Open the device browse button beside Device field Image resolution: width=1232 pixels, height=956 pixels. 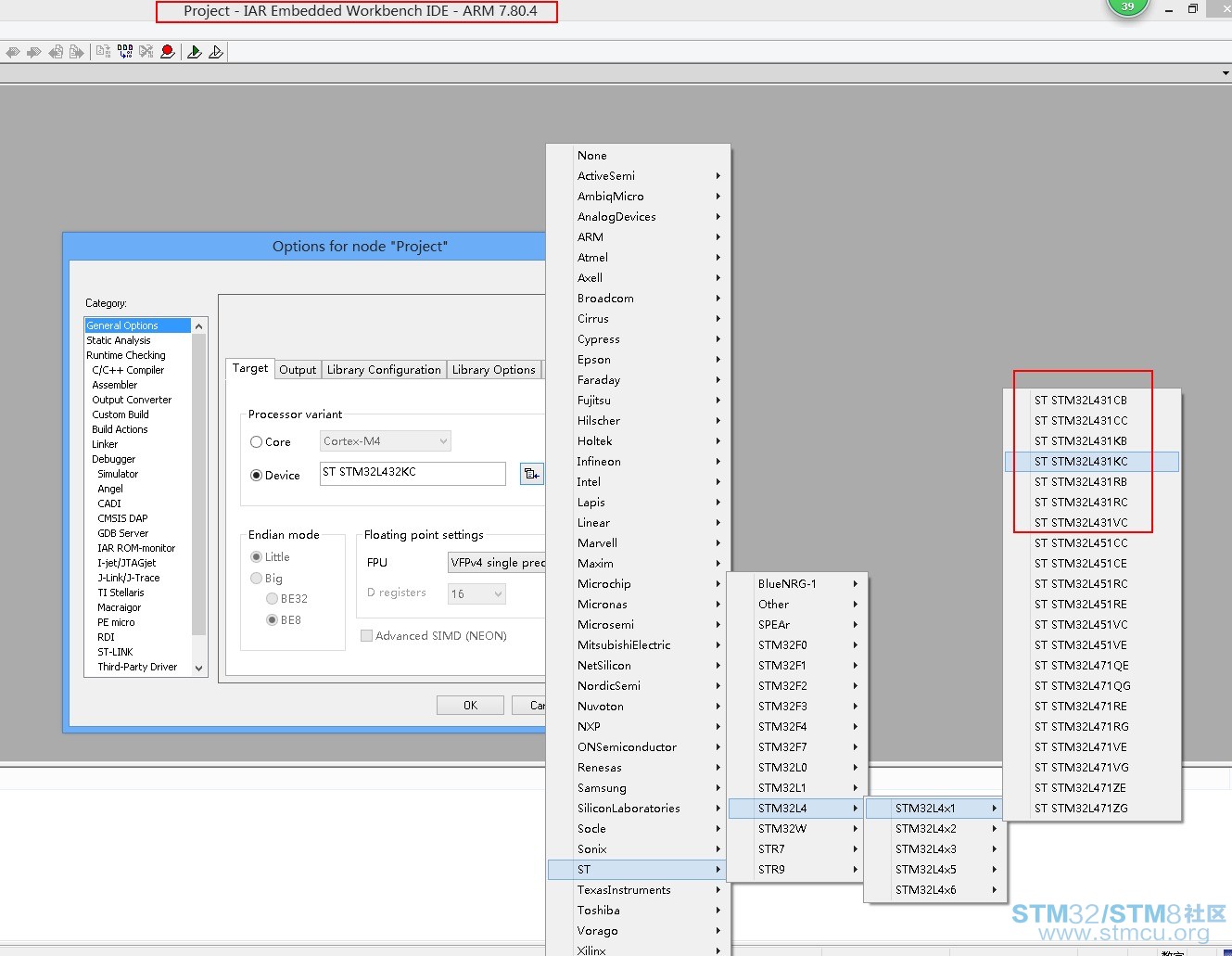click(531, 474)
